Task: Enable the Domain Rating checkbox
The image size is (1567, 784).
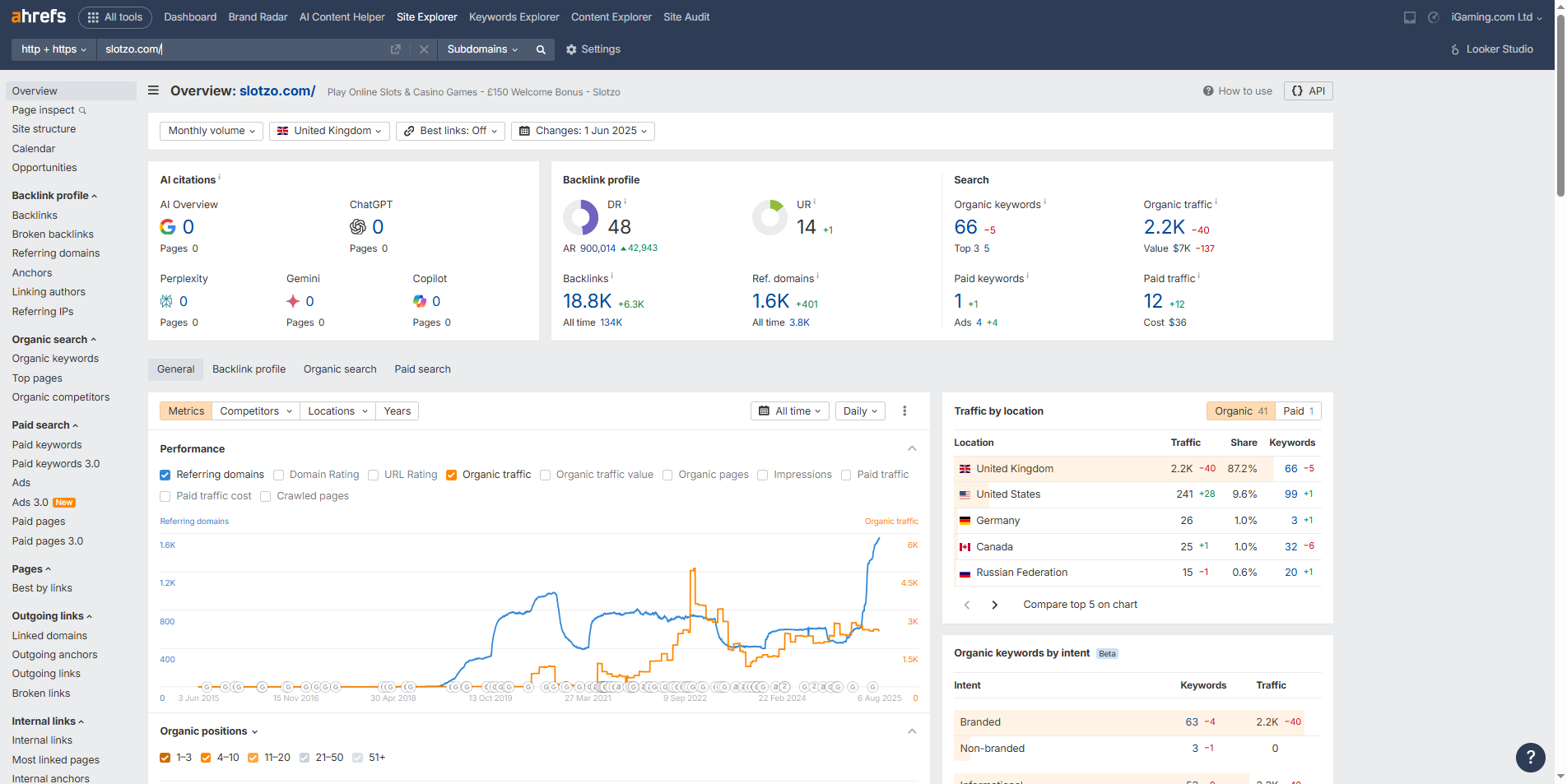Action: (279, 475)
